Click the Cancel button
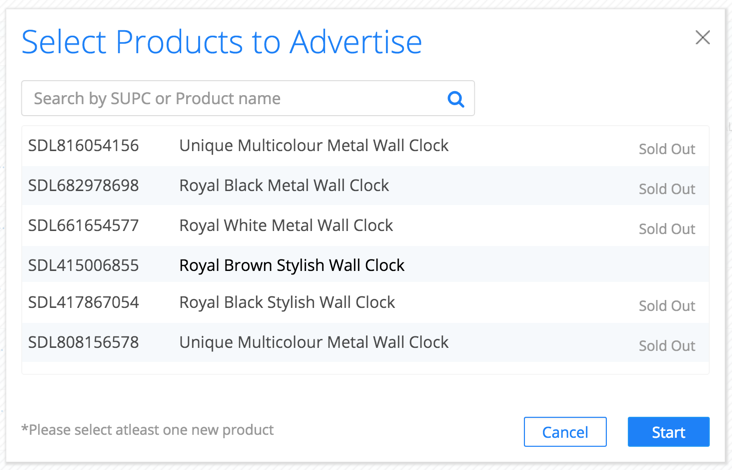The height and width of the screenshot is (470, 732). (x=565, y=432)
